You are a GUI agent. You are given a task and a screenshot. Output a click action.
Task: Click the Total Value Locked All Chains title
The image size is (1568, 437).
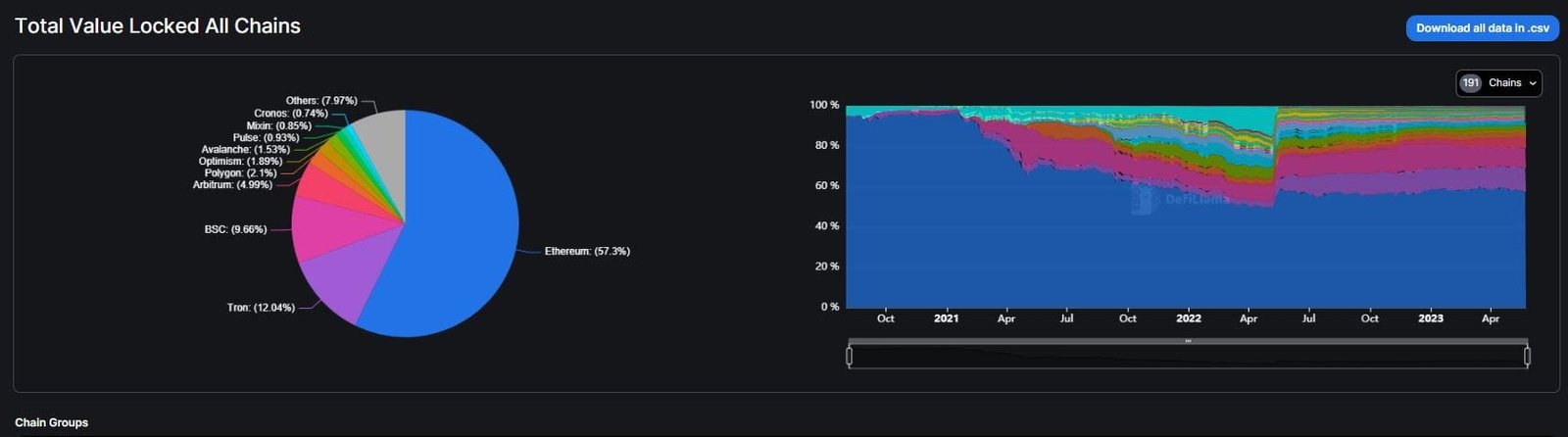click(158, 26)
